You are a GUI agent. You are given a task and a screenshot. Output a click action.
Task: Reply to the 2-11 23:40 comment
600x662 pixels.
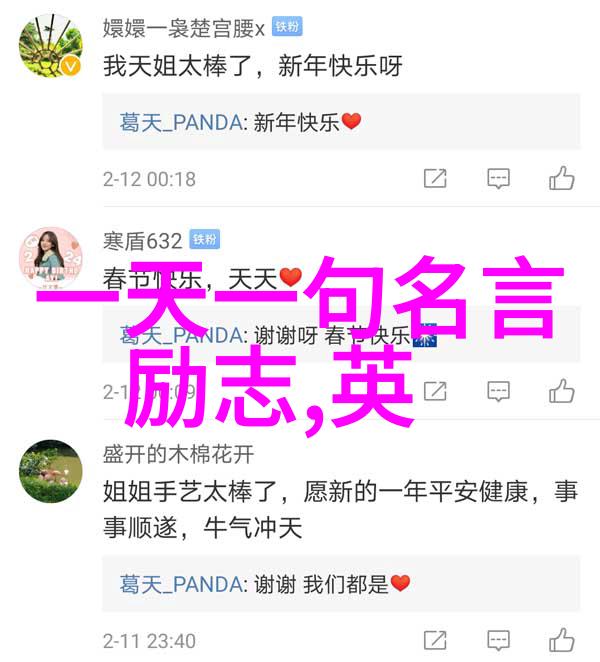coord(498,641)
